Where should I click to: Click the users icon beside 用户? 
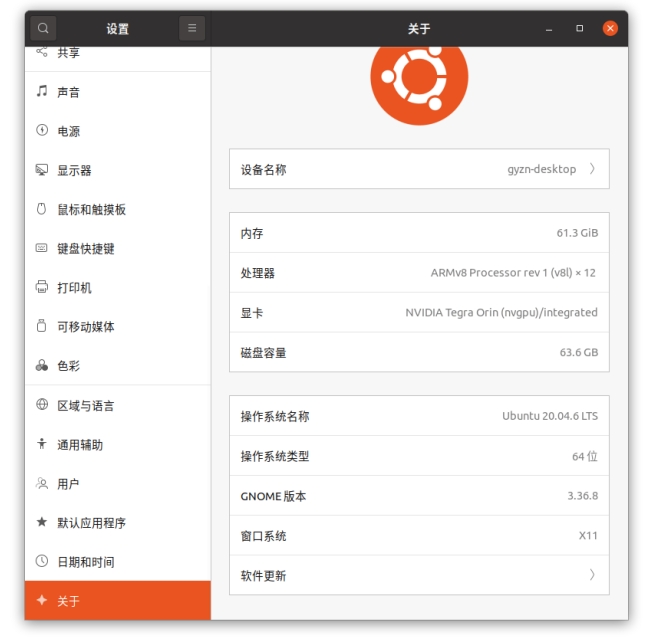[42, 483]
